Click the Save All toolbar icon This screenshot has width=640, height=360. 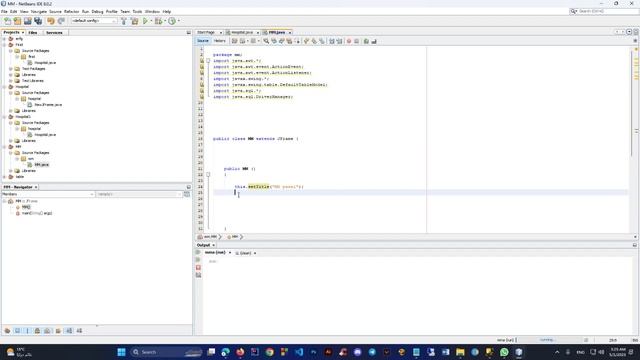(x=38, y=21)
